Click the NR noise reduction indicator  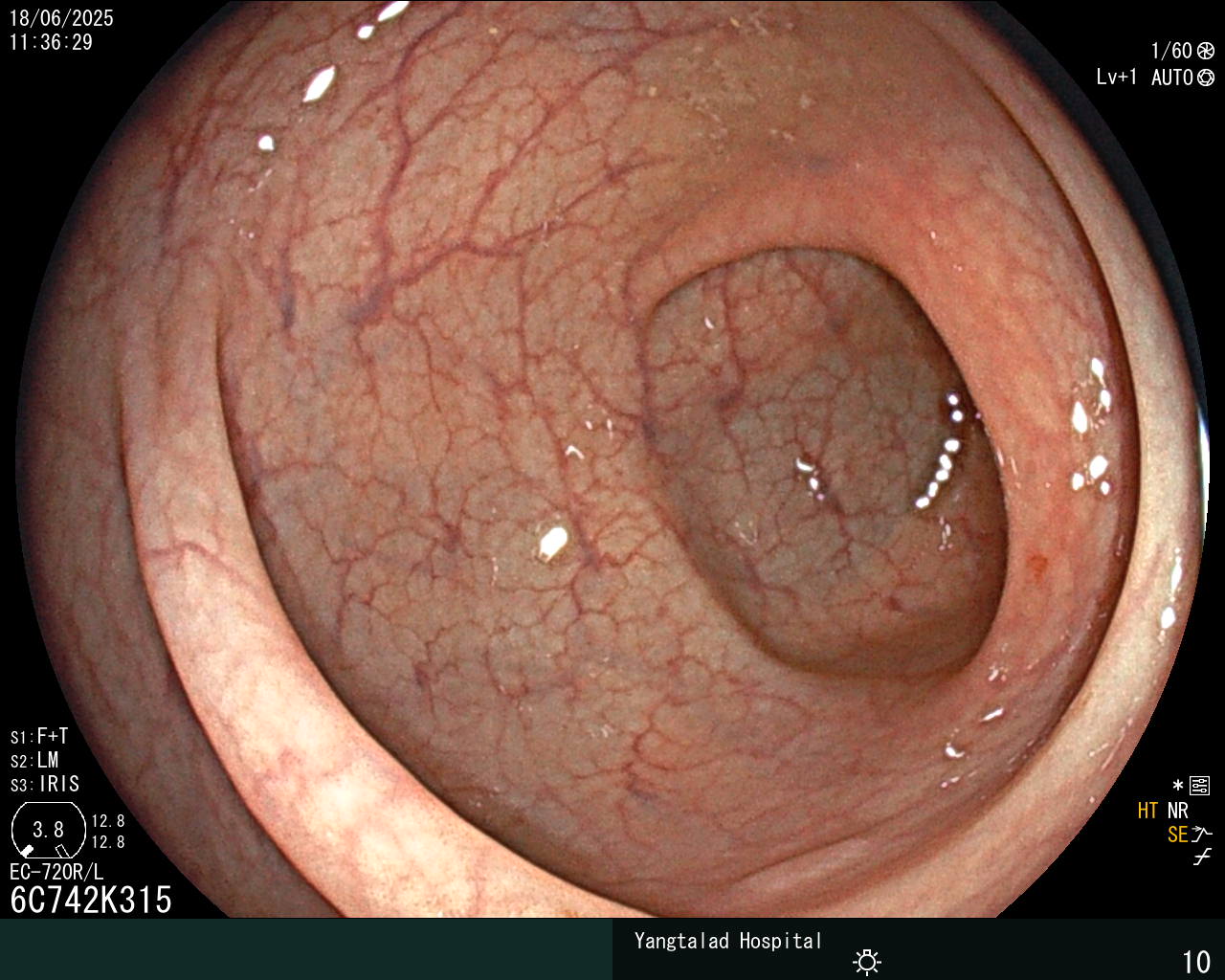point(1178,811)
